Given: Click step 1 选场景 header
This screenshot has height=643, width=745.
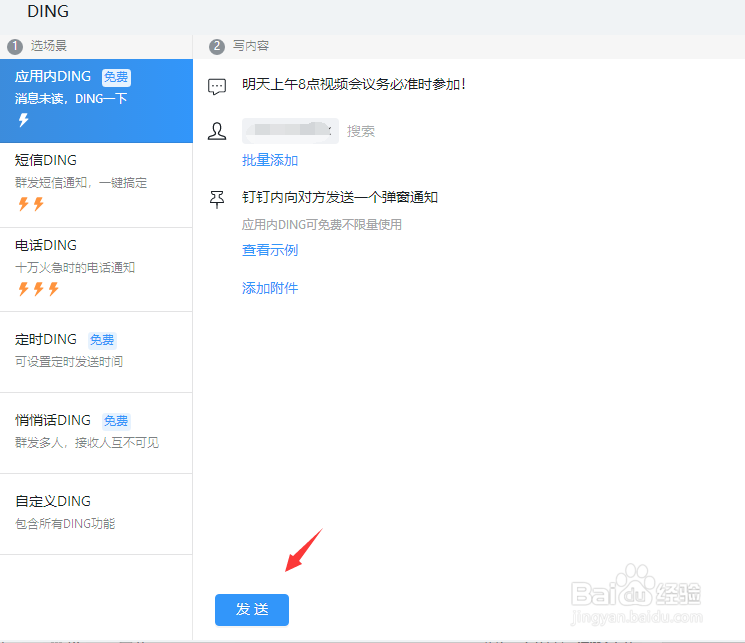Looking at the screenshot, I should [x=37, y=46].
